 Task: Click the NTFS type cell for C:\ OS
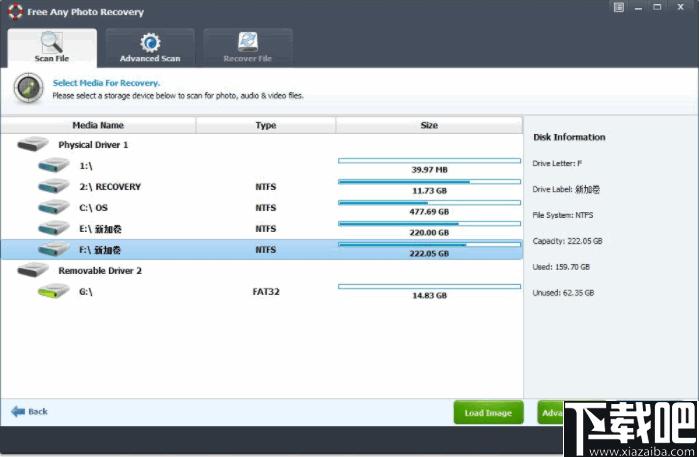coord(266,208)
